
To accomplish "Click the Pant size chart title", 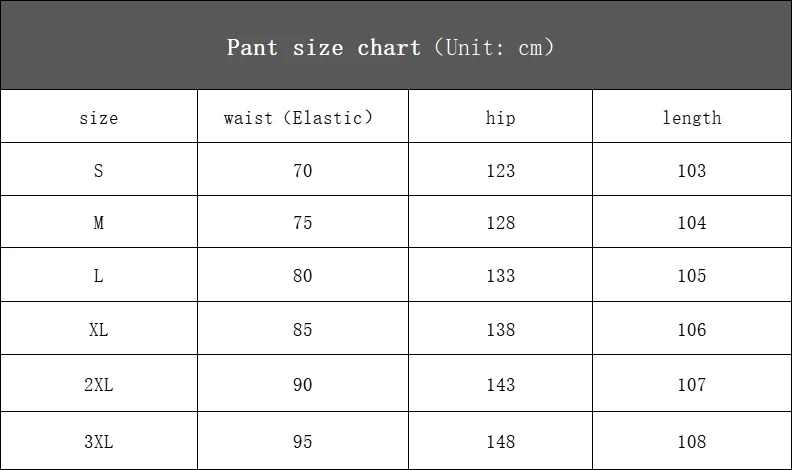I will (390, 47).
